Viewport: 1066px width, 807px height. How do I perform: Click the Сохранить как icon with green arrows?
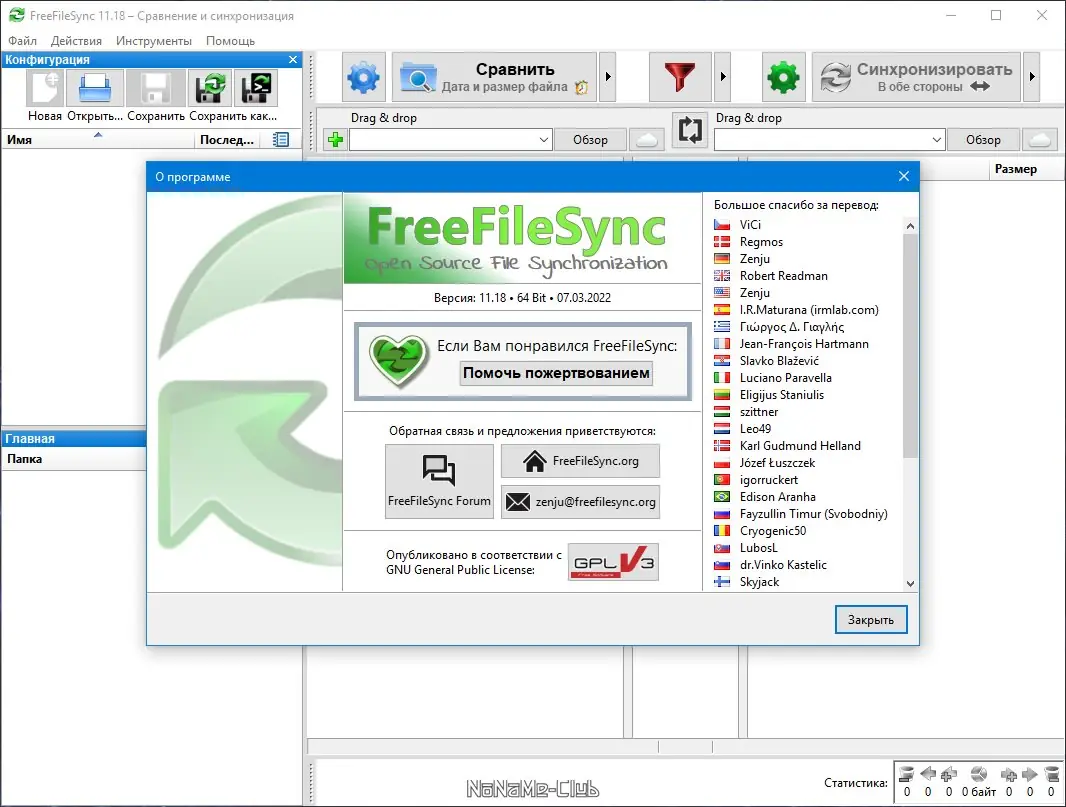click(210, 88)
